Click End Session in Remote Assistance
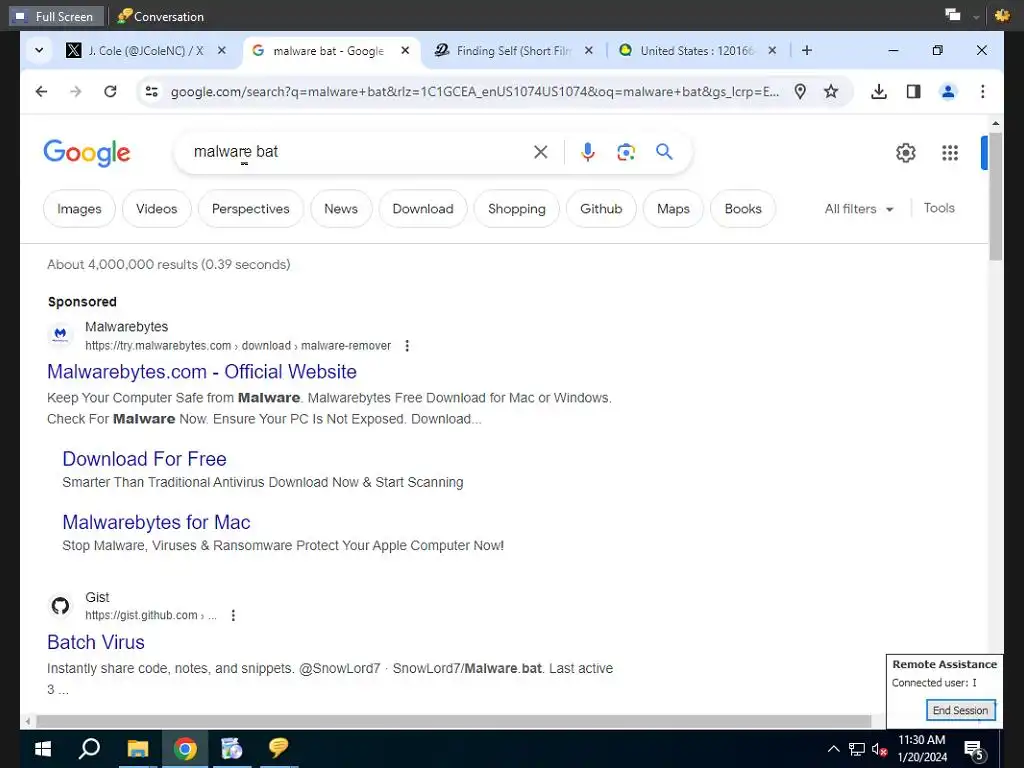 pos(960,710)
